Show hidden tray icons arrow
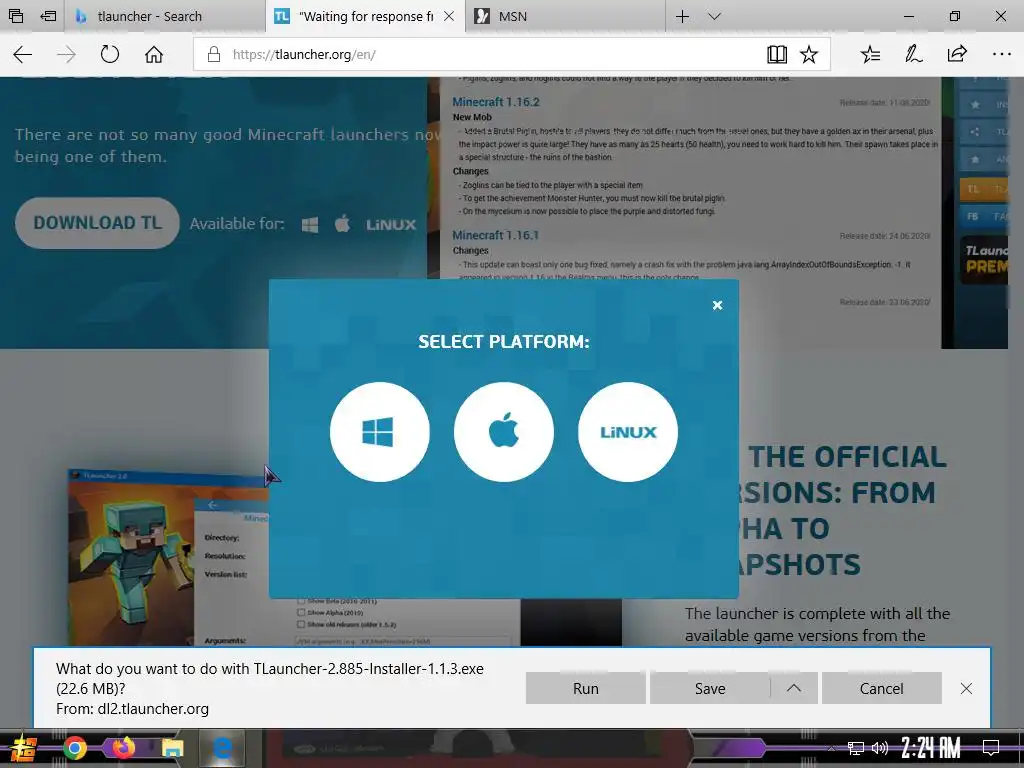Screen dimensions: 1024x768 [x=831, y=748]
